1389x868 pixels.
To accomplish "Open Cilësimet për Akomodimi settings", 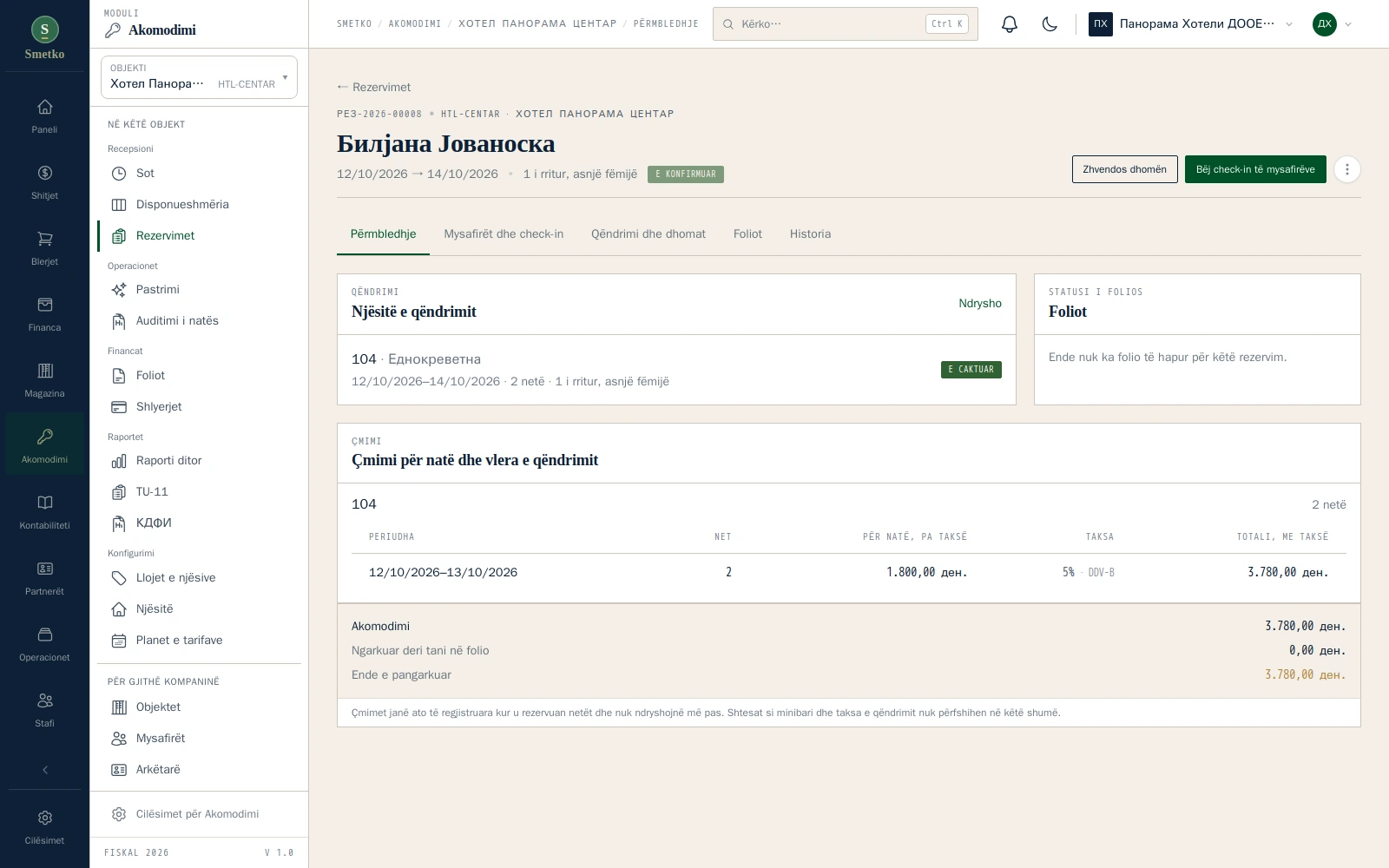I will point(199,814).
